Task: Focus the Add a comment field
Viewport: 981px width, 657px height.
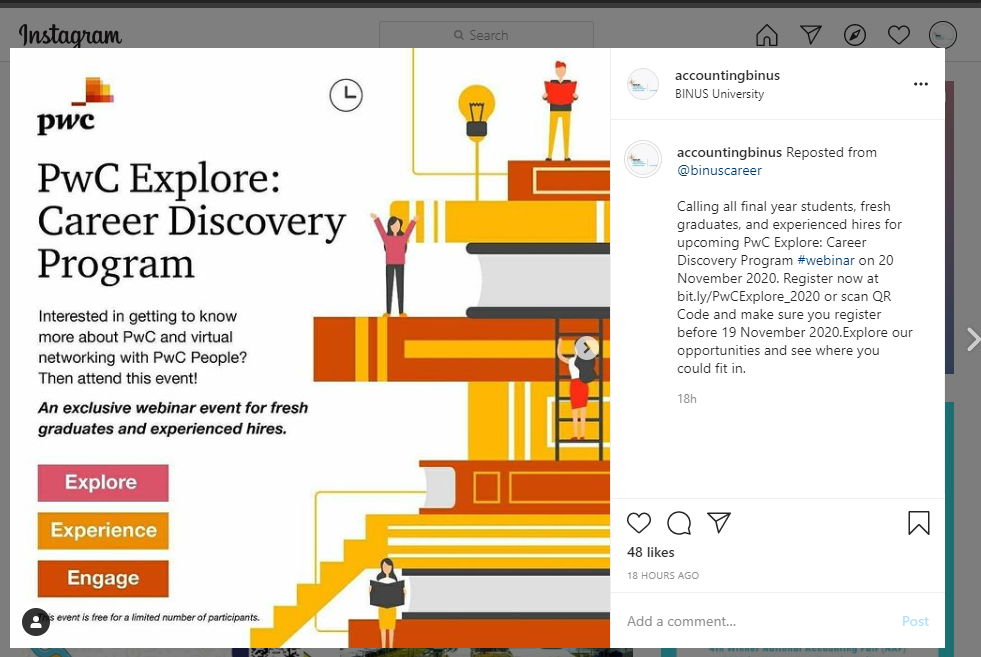Action: pyautogui.click(x=760, y=621)
